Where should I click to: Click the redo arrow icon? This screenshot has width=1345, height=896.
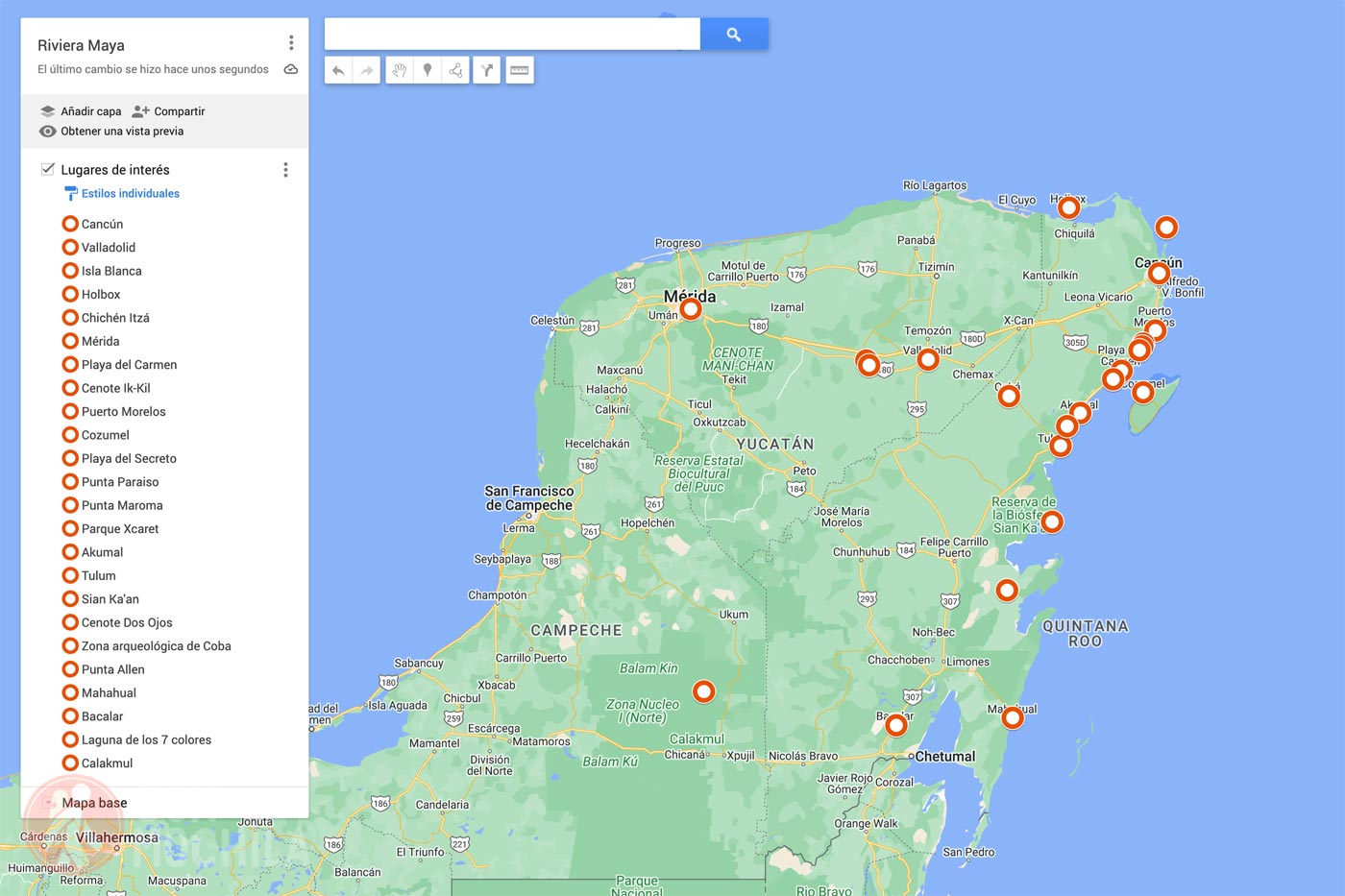tap(366, 69)
